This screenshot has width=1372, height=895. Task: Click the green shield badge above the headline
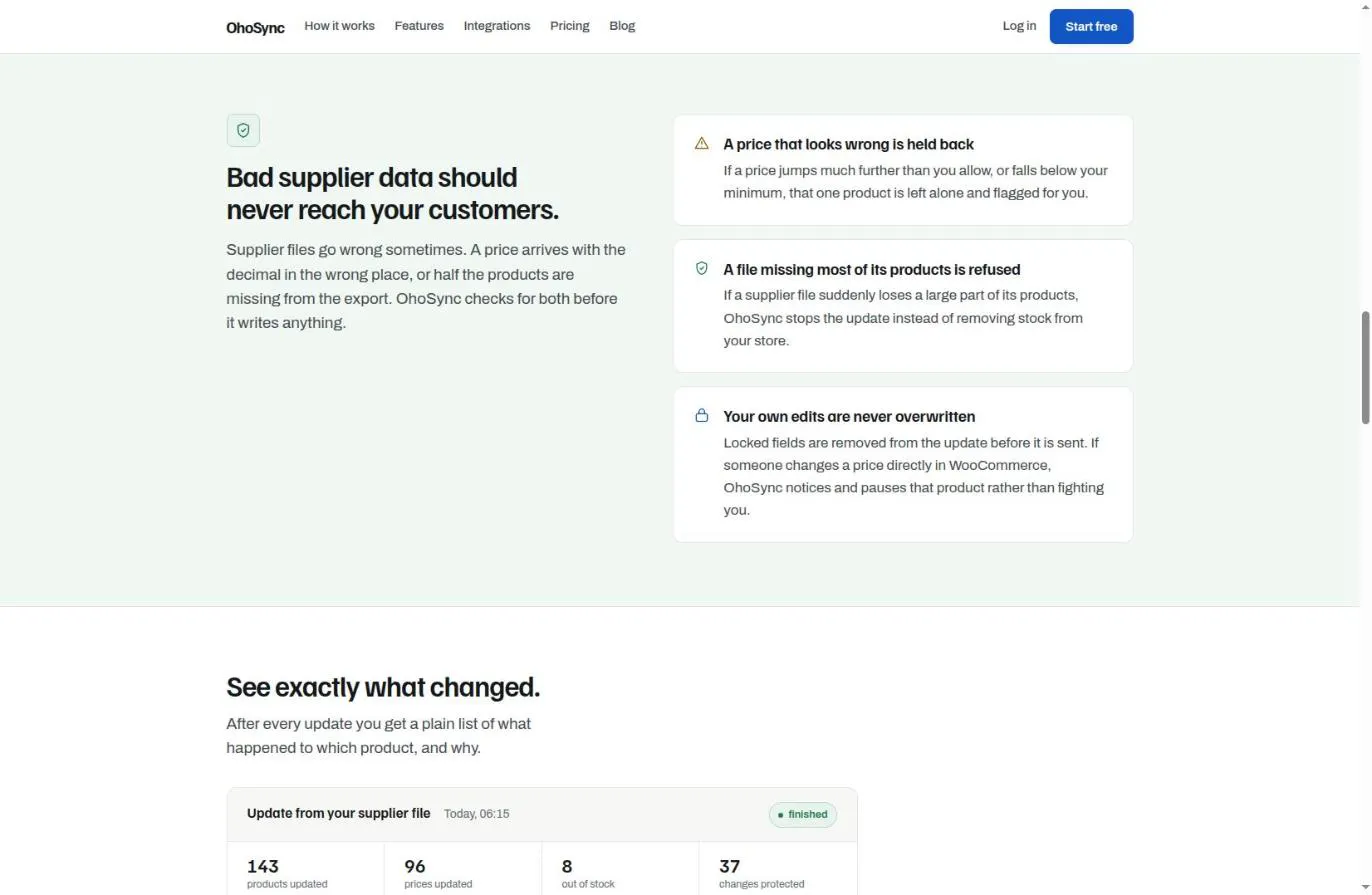point(243,130)
